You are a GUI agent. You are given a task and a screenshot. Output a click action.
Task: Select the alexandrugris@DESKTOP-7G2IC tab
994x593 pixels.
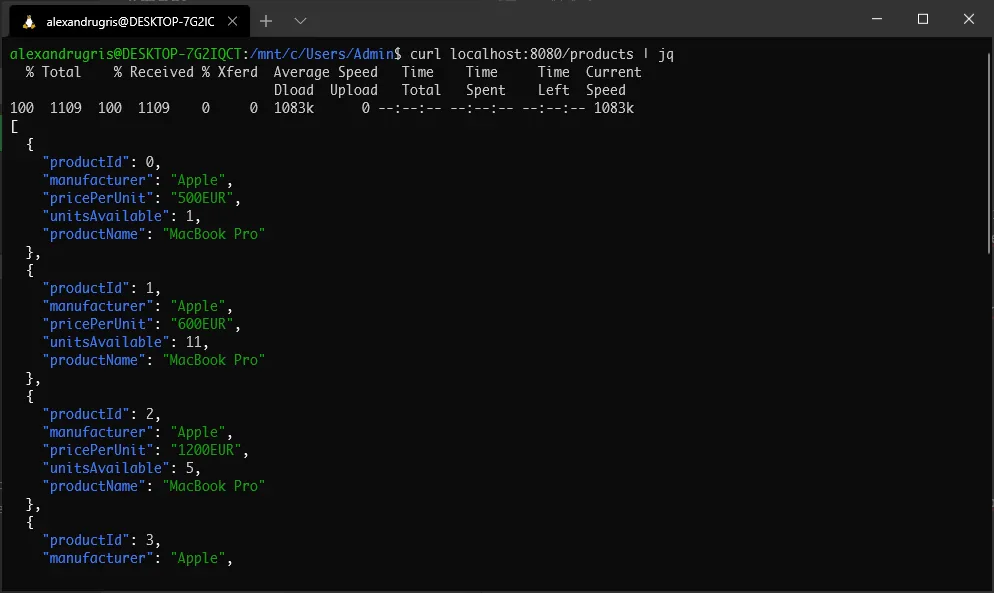coord(130,22)
